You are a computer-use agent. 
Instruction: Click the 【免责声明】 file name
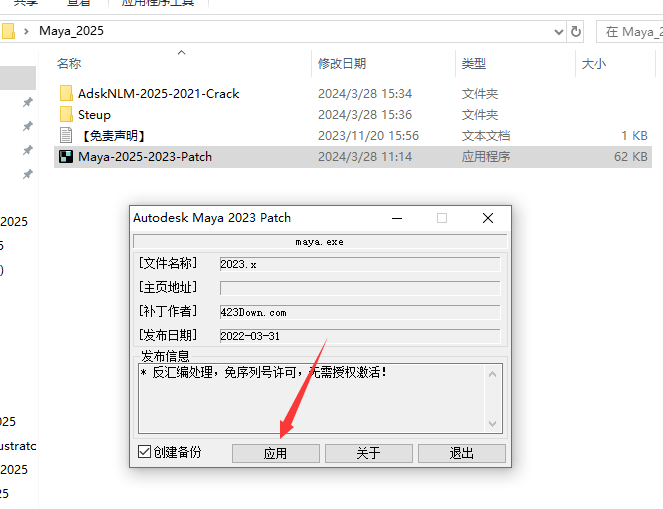pos(112,136)
